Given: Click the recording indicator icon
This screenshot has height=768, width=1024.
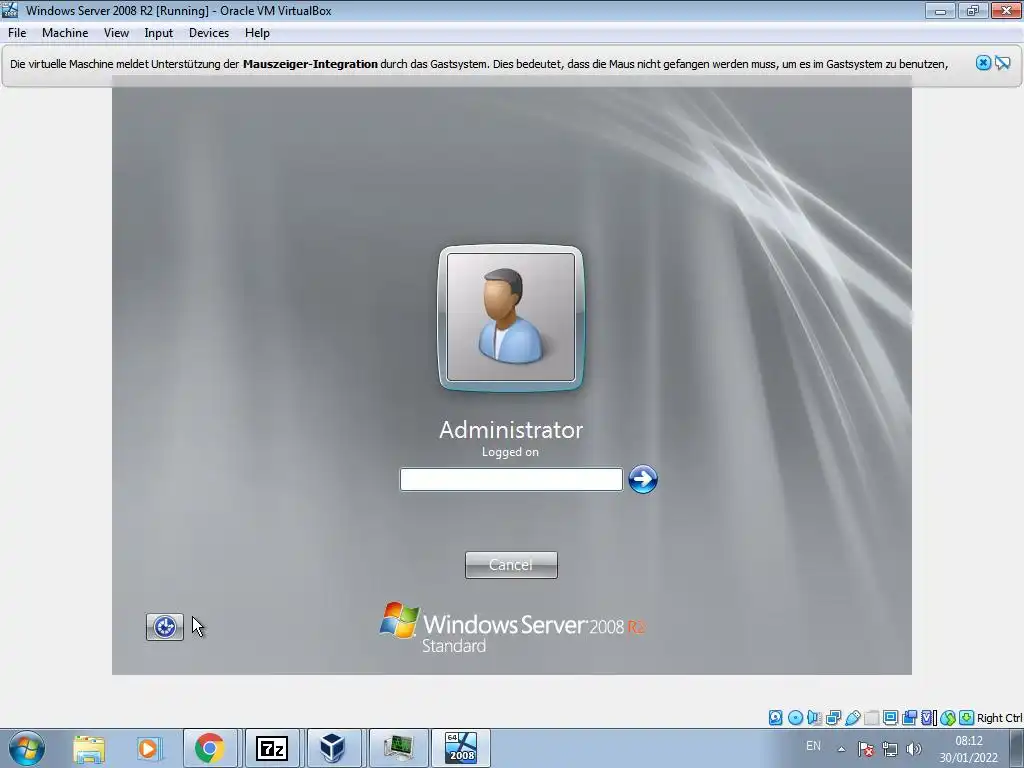Looking at the screenshot, I should click(x=909, y=718).
